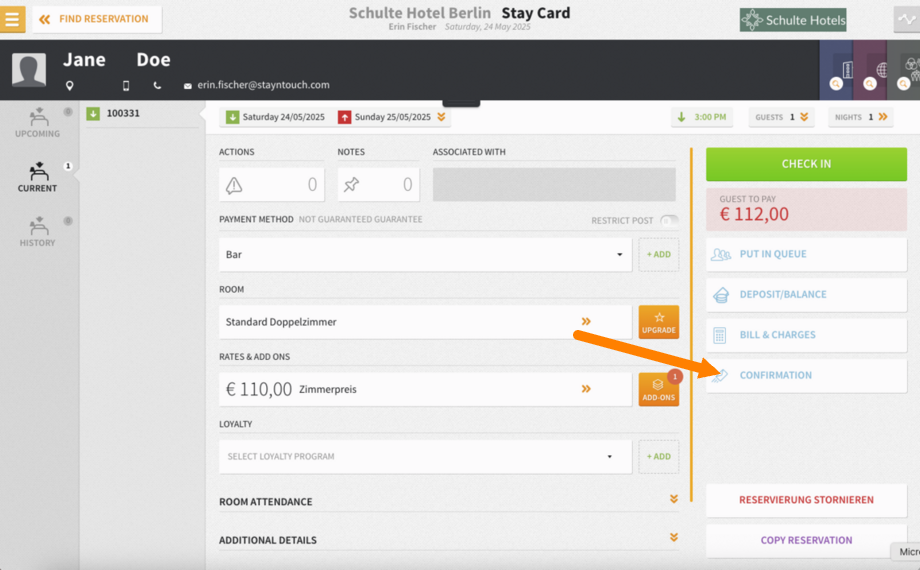Switch to History reservations tab

pos(38,232)
